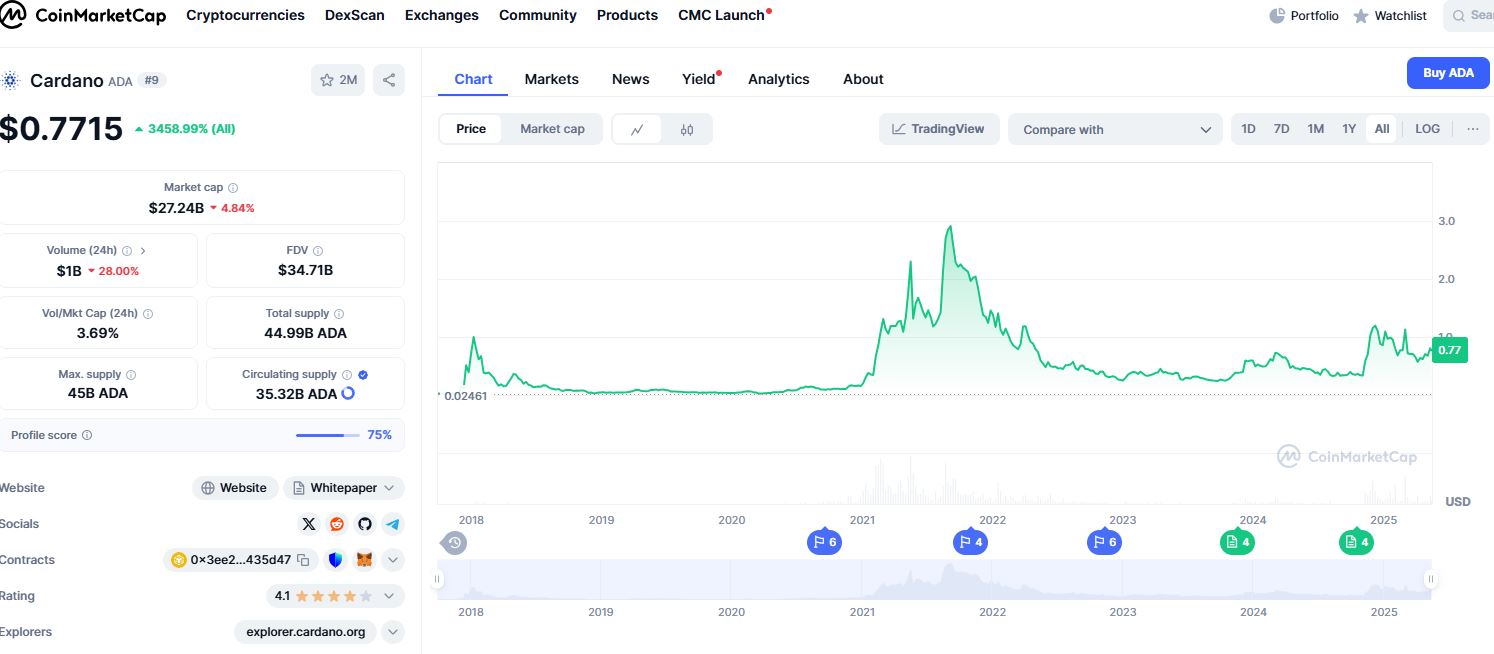Toggle LOG scale on chart
Screen dimensions: 1494x654
click(x=1427, y=129)
